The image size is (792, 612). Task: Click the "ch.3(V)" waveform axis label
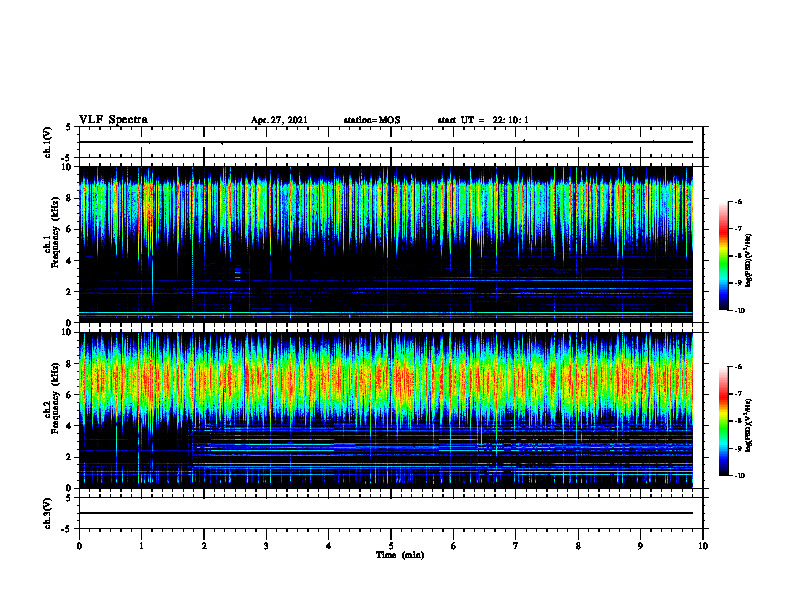[x=47, y=513]
